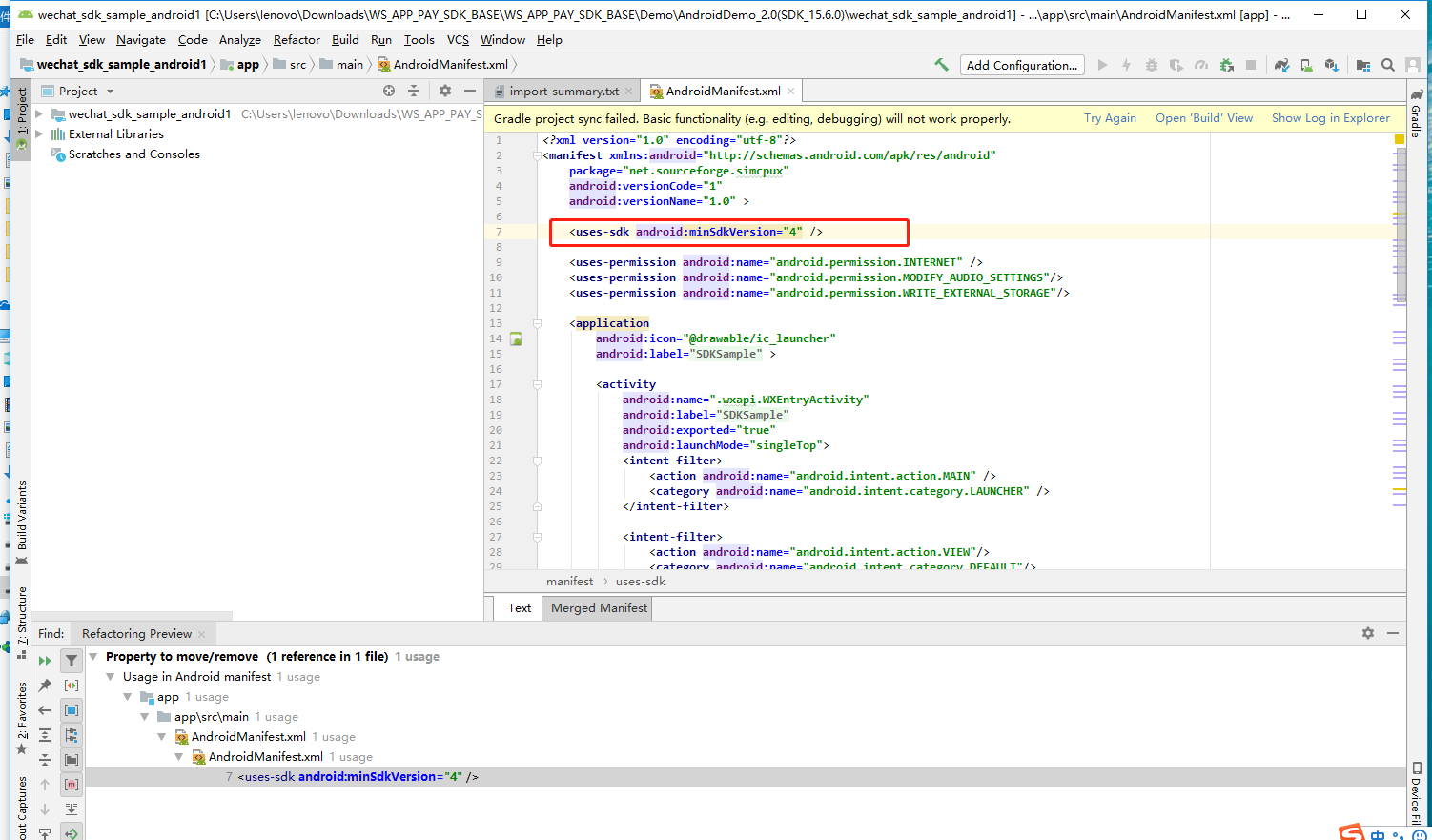
Task: Hide the Project panel with minus icon
Action: click(470, 91)
